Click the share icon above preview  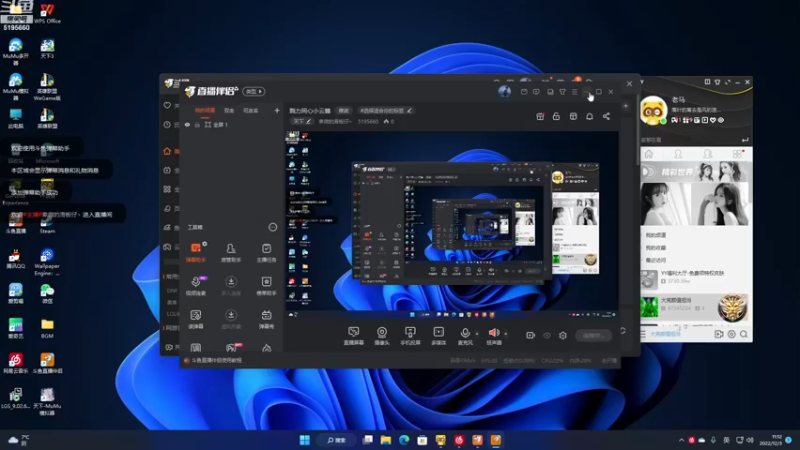click(606, 116)
